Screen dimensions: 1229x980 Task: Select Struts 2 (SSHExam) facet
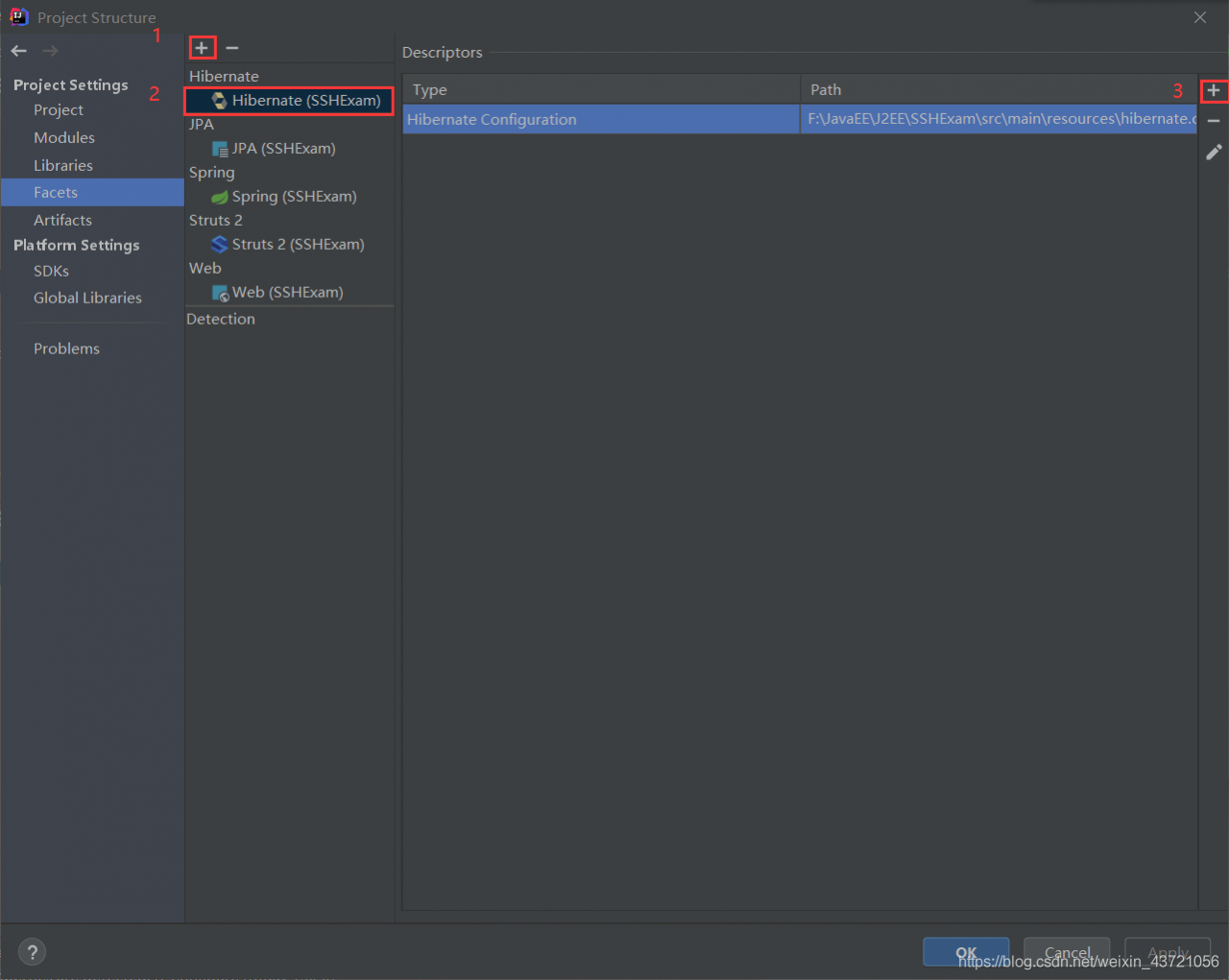(290, 245)
